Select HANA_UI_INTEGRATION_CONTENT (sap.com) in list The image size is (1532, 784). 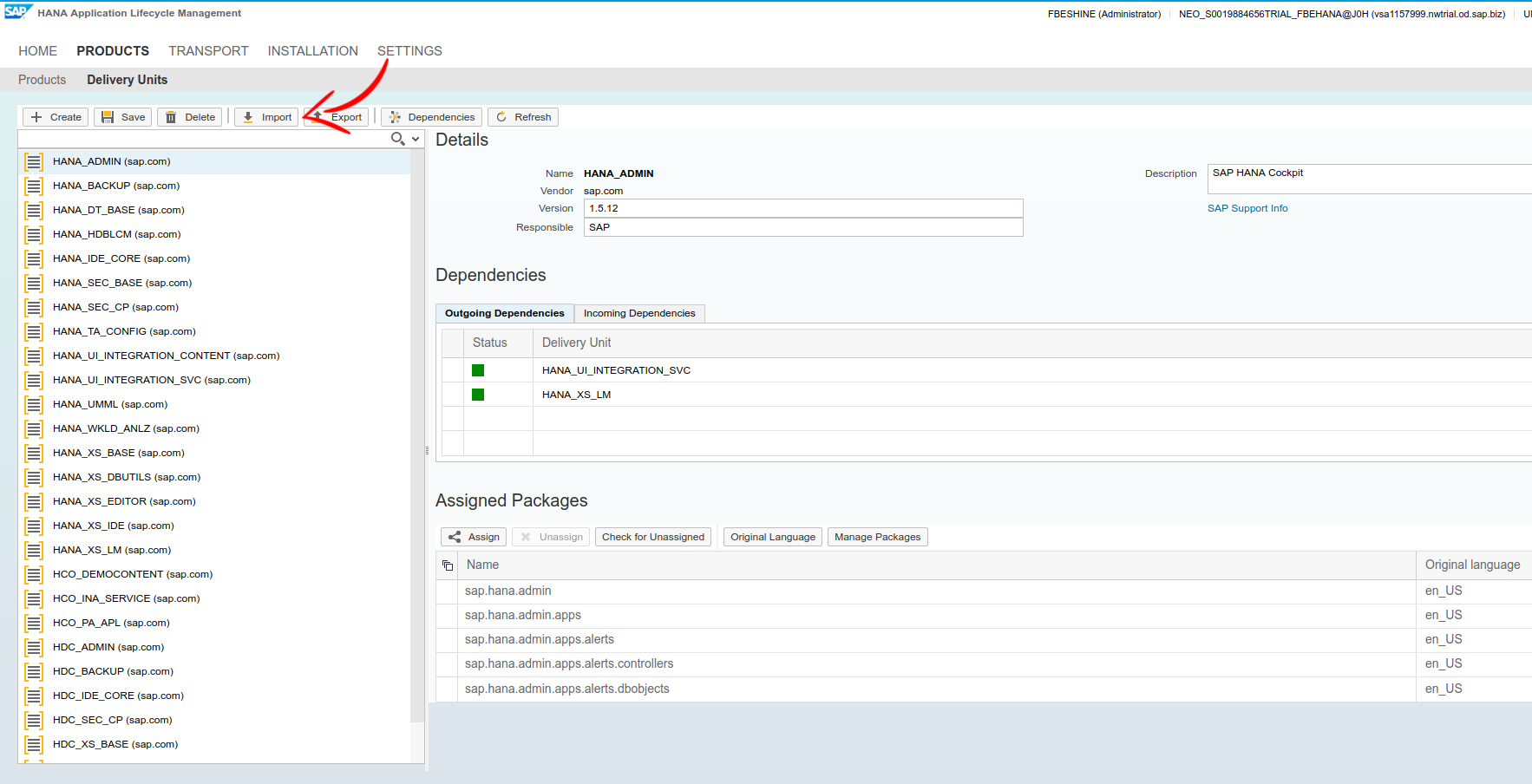click(x=214, y=356)
